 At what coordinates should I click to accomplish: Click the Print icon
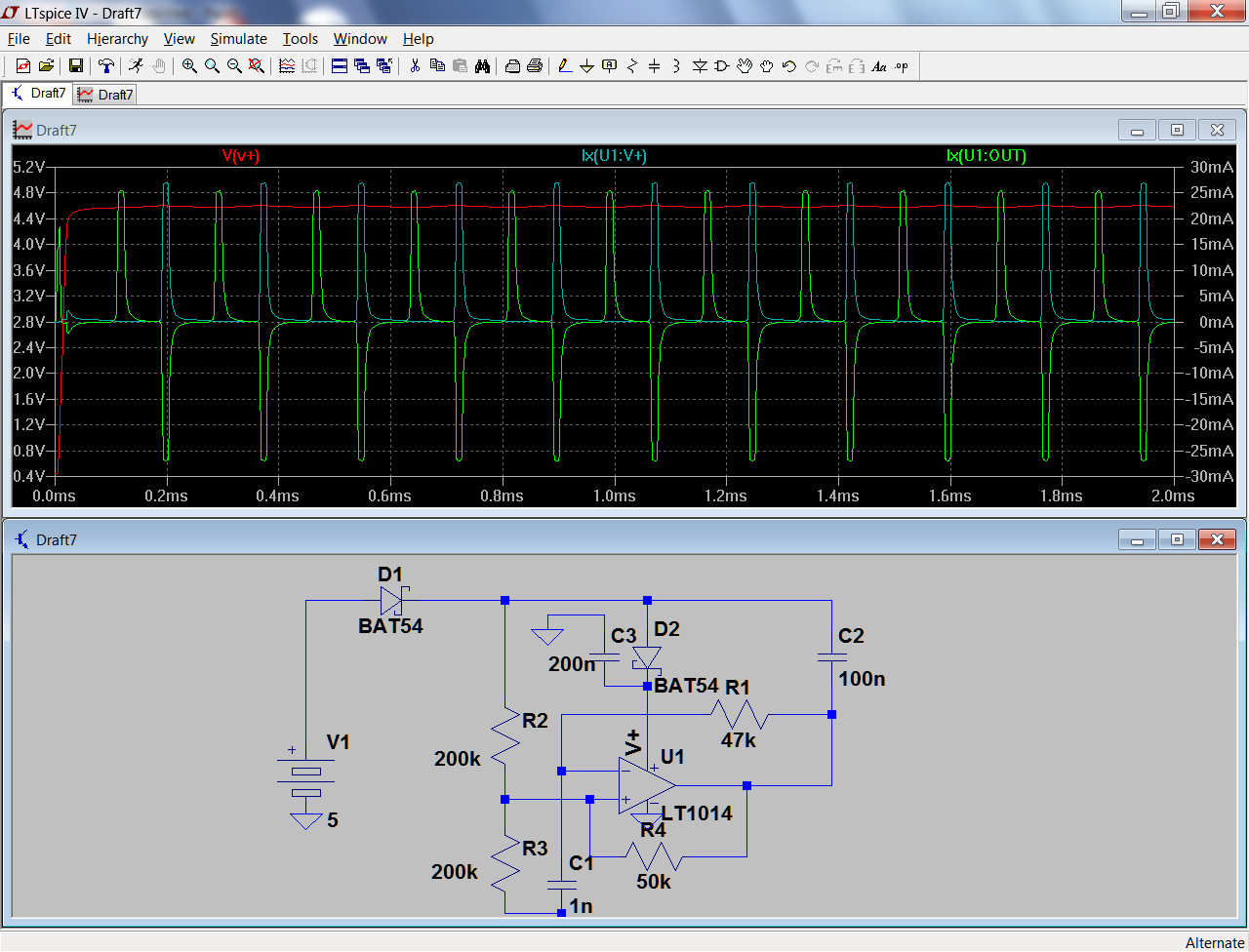tap(535, 65)
